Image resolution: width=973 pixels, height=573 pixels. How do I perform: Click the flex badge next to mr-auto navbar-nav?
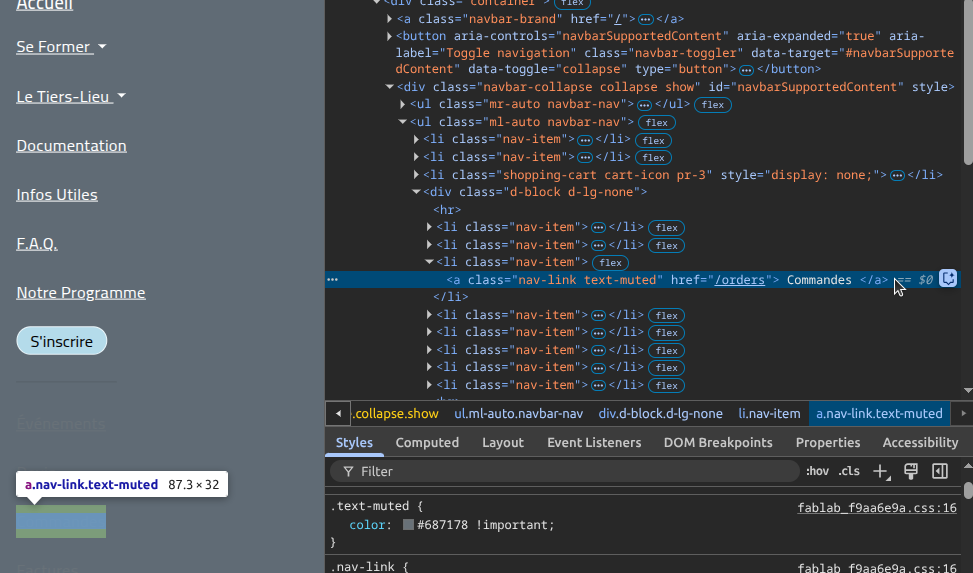pos(712,105)
